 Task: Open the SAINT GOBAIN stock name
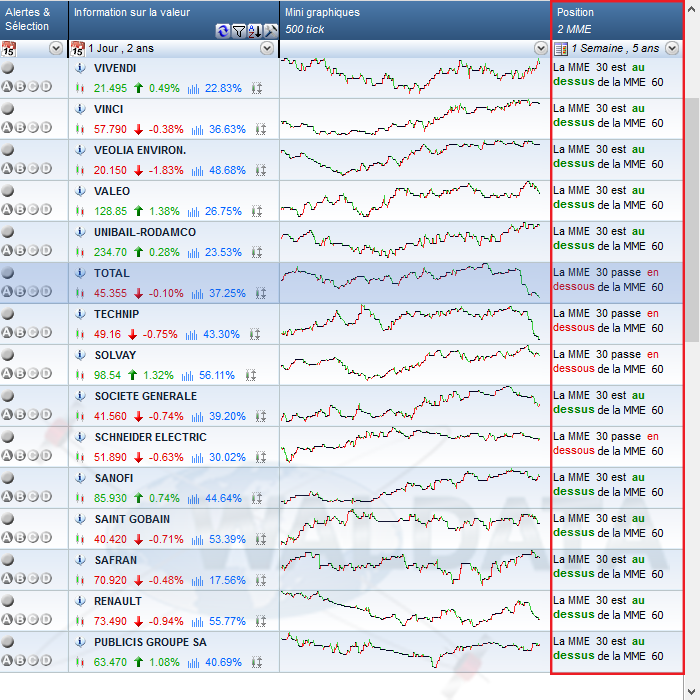[132, 519]
